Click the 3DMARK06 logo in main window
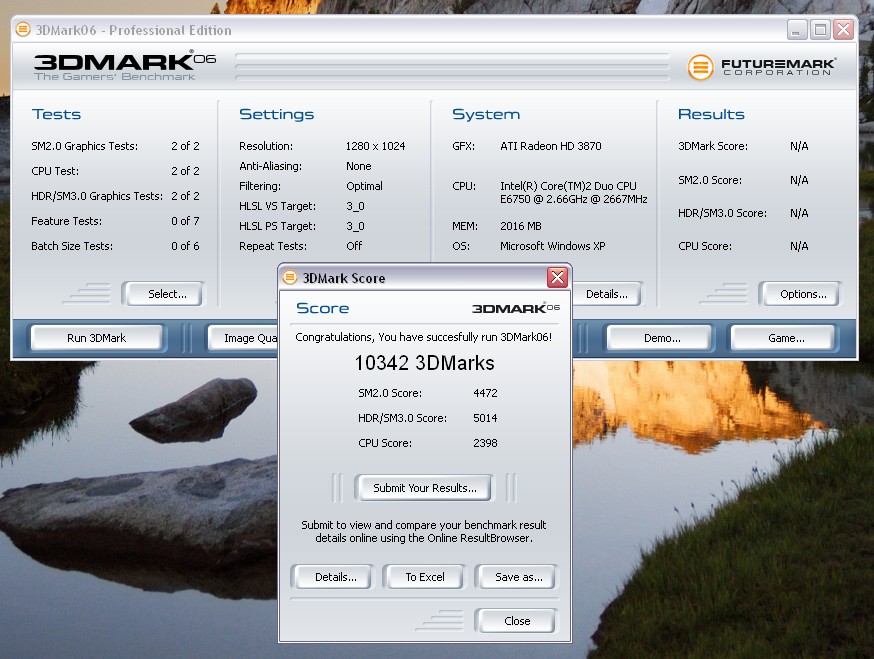The width and height of the screenshot is (874, 659). [125, 66]
